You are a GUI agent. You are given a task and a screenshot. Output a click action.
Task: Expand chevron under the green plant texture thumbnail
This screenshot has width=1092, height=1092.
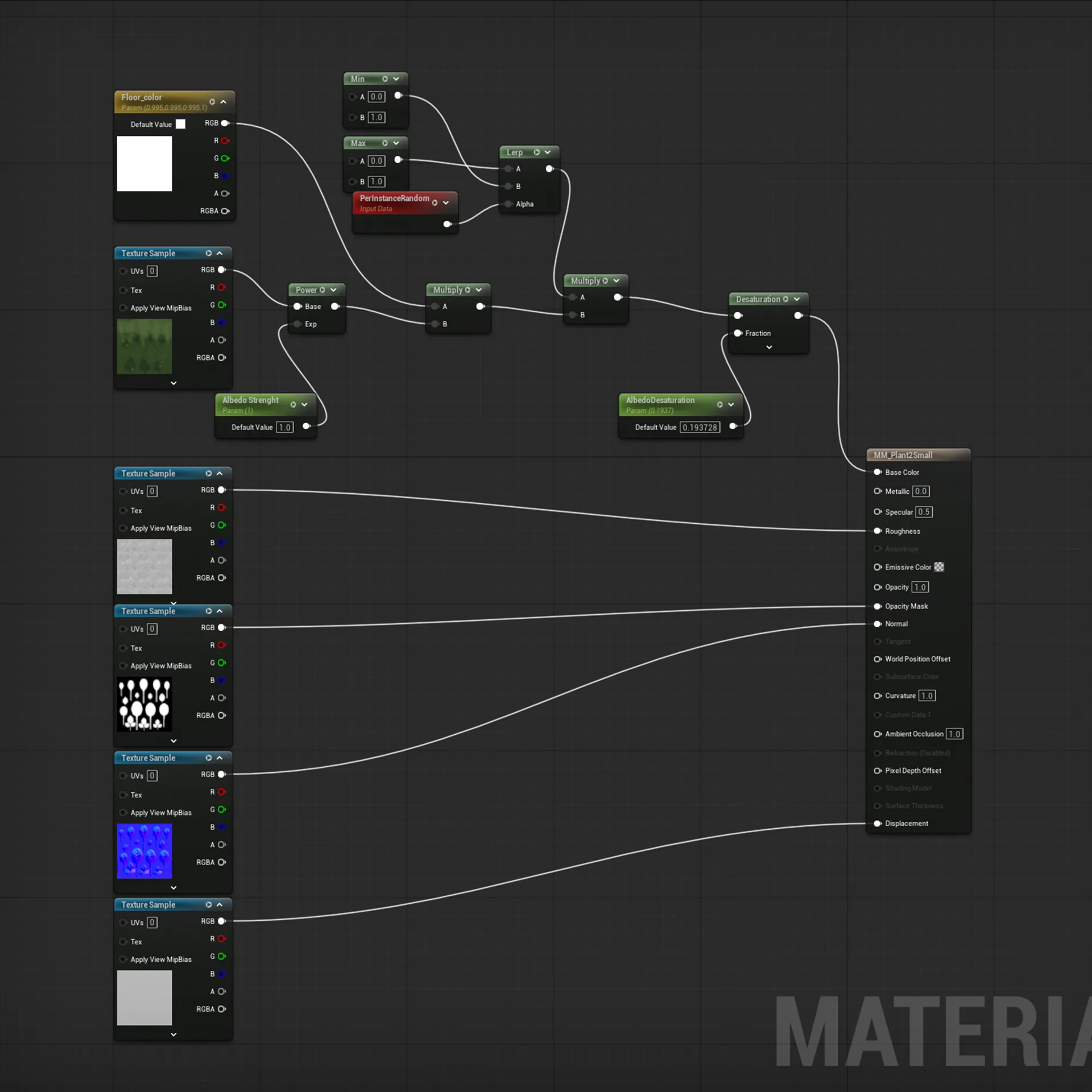173,383
